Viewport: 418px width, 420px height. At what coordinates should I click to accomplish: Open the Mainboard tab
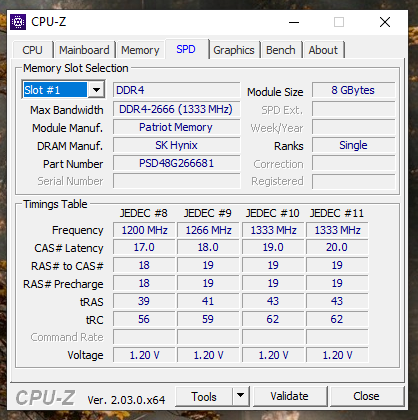coord(84,50)
